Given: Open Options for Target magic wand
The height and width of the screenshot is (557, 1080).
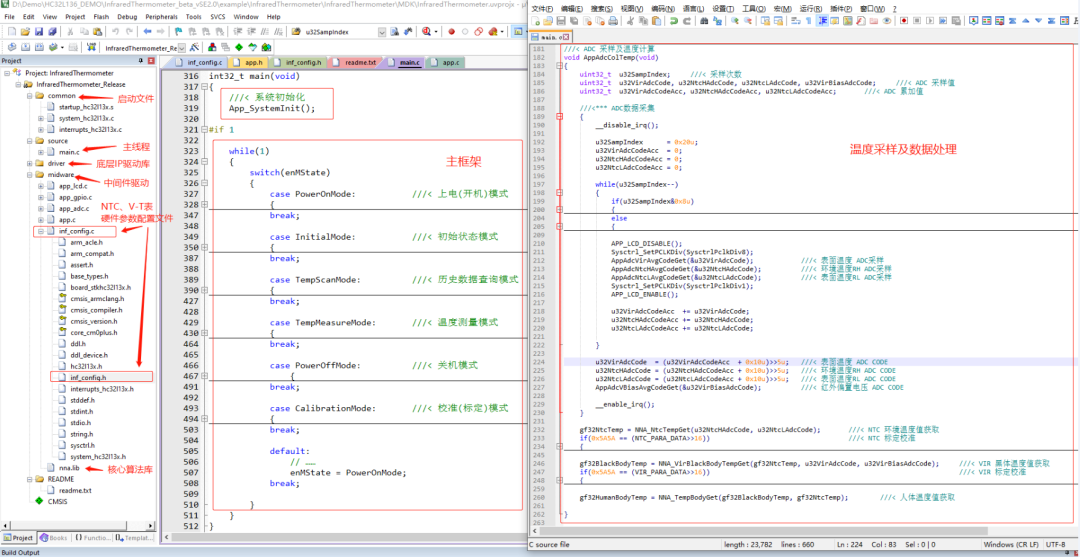Looking at the screenshot, I should click(194, 48).
